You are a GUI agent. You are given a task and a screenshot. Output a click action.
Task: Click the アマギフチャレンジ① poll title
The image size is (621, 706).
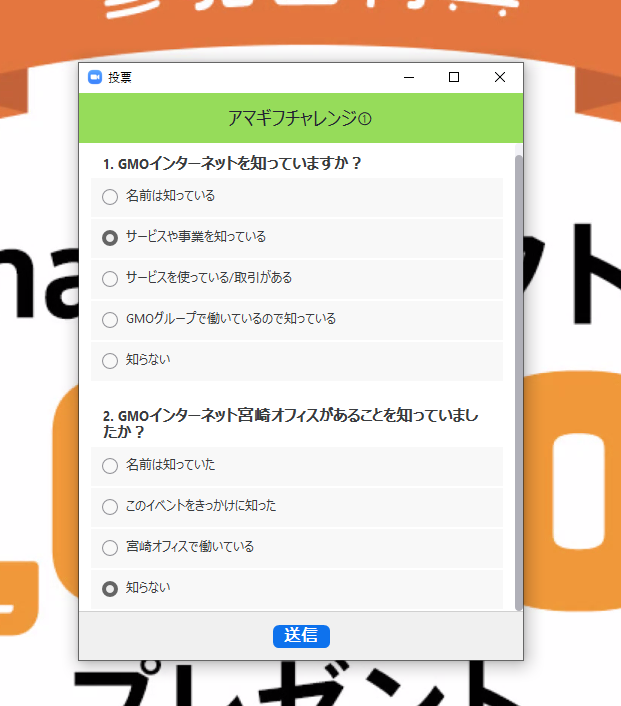tap(300, 118)
